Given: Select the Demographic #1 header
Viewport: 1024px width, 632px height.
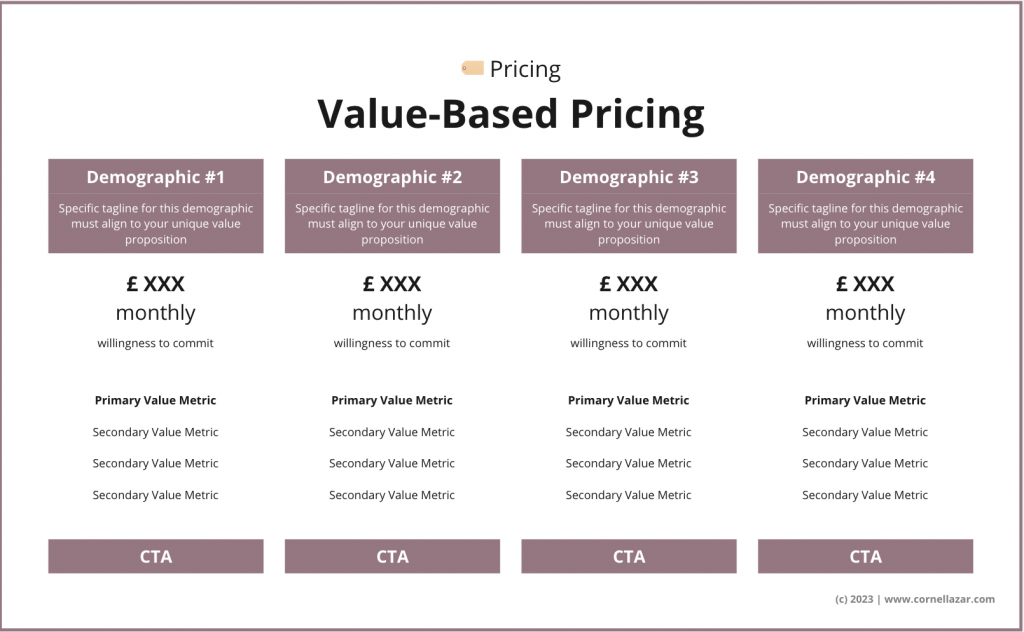Looking at the screenshot, I should 156,177.
